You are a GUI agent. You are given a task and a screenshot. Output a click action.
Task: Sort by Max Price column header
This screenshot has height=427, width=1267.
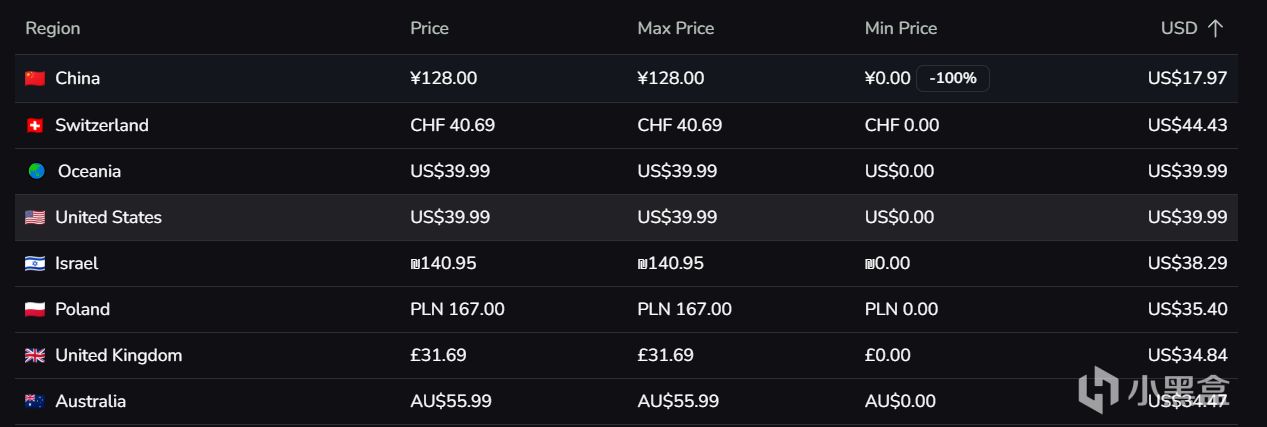[676, 28]
